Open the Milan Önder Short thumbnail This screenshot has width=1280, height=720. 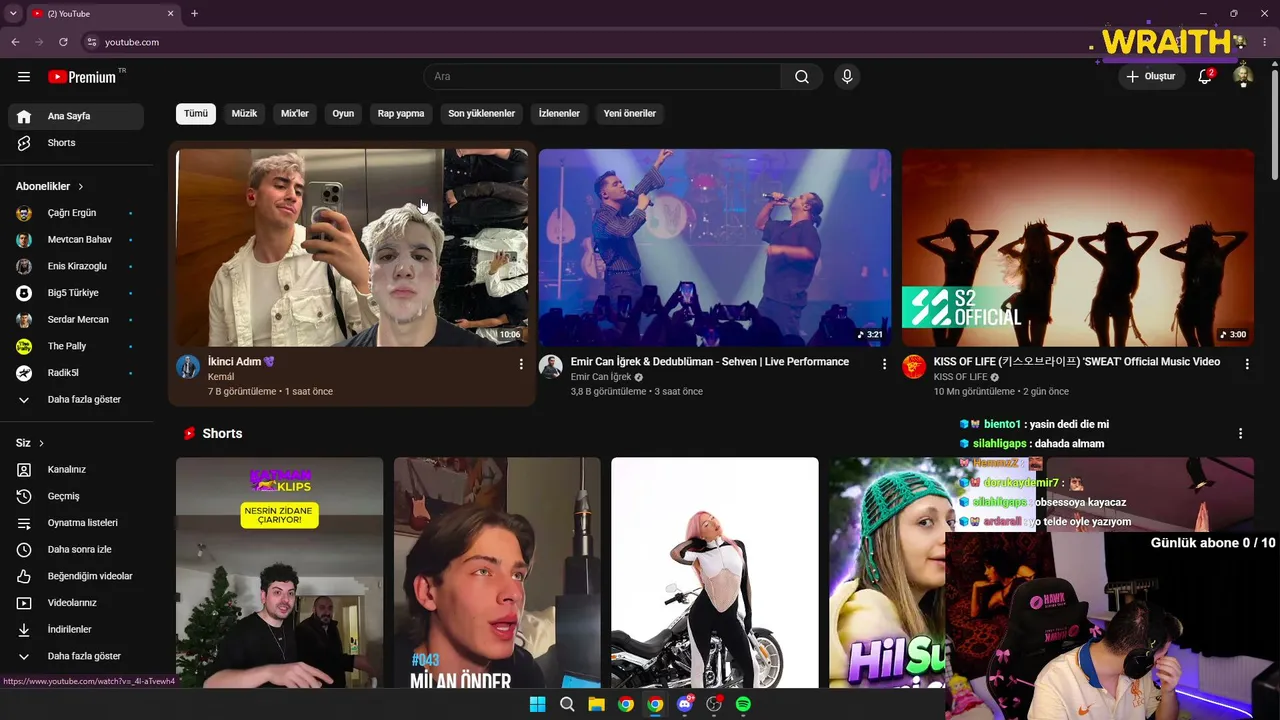click(x=497, y=572)
